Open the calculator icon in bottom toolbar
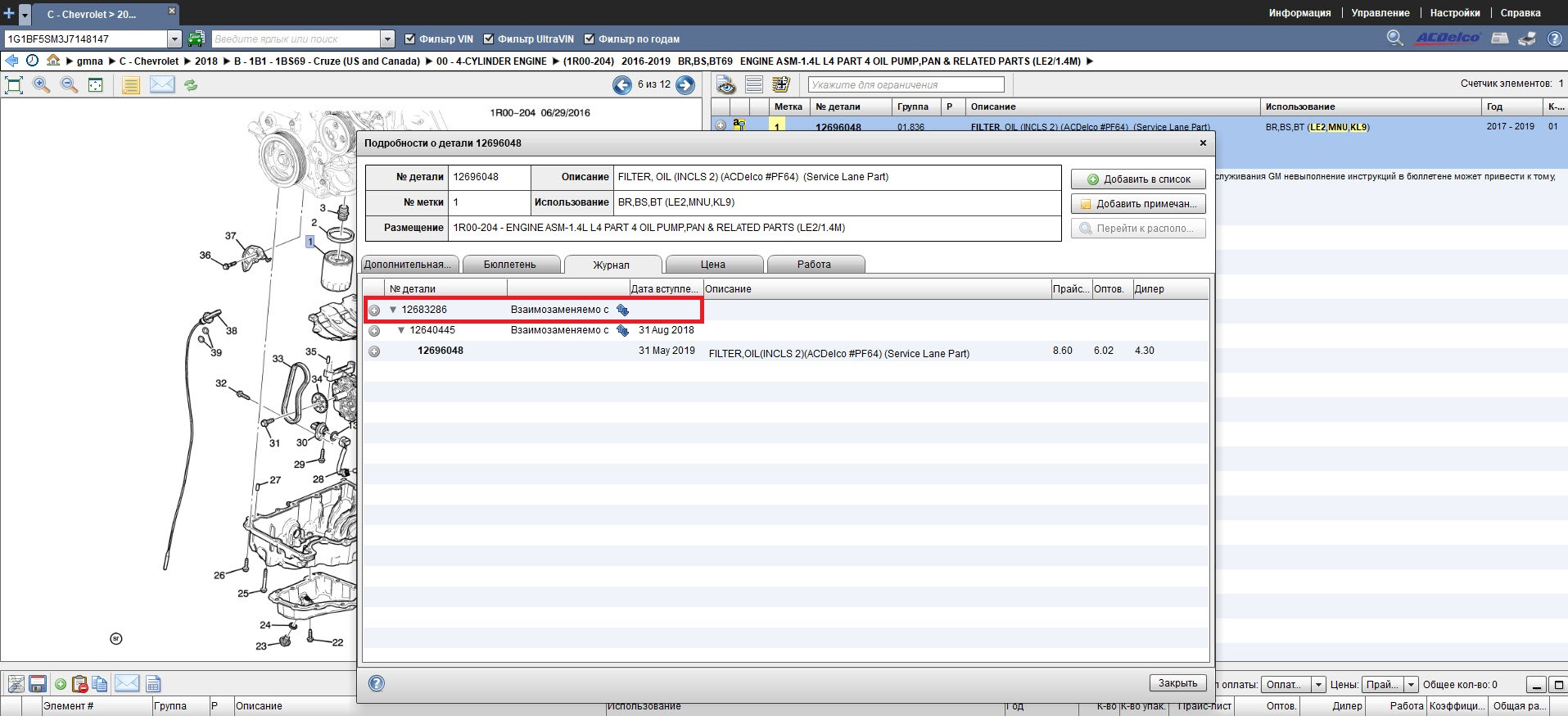The image size is (1568, 716). click(x=153, y=684)
